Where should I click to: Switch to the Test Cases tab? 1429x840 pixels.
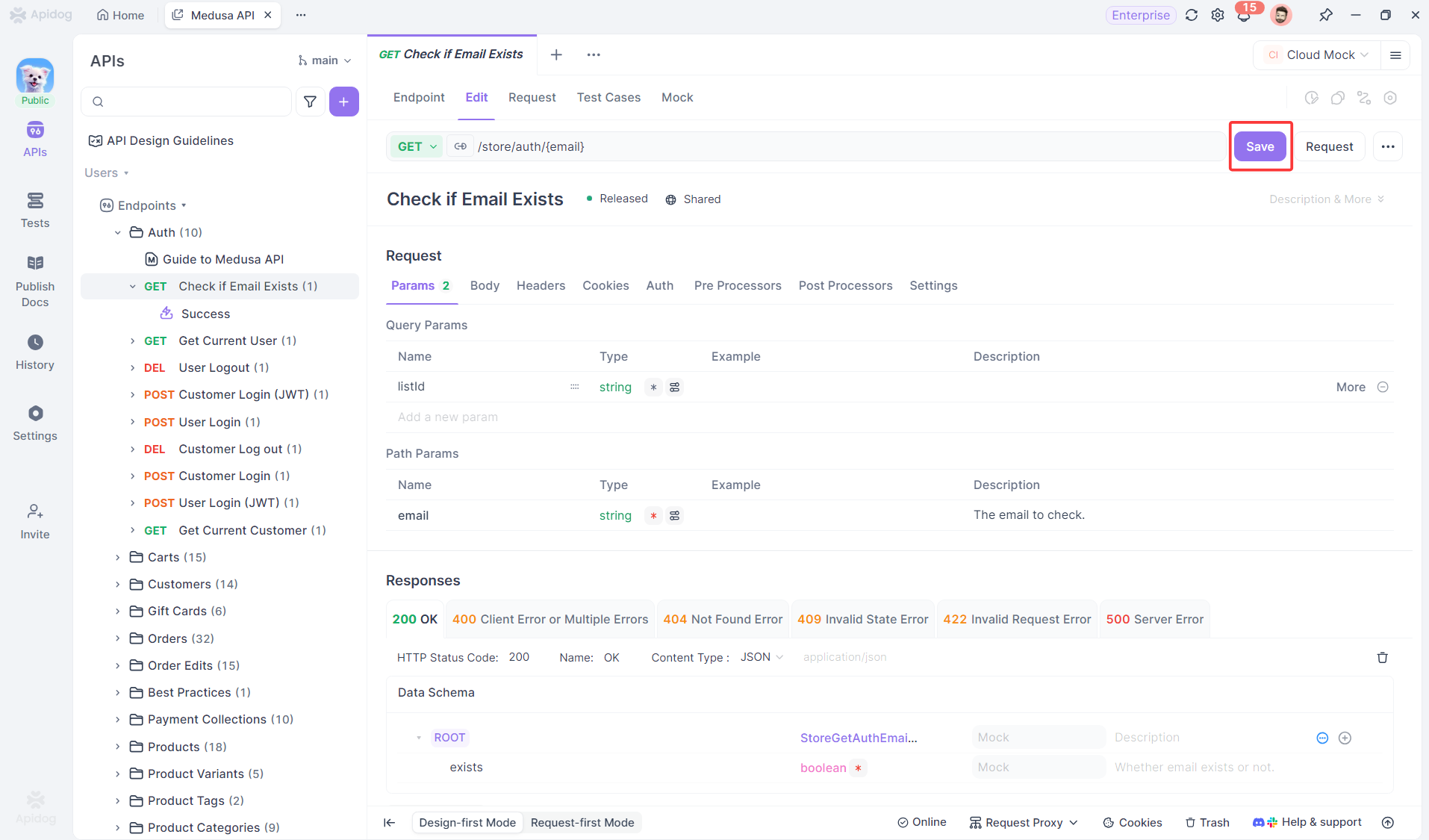coord(608,97)
